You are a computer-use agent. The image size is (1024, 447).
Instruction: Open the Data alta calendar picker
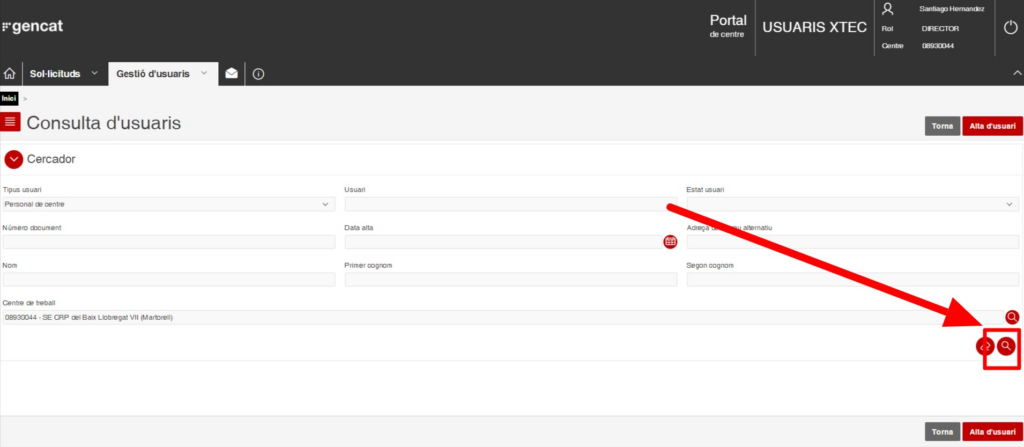670,241
